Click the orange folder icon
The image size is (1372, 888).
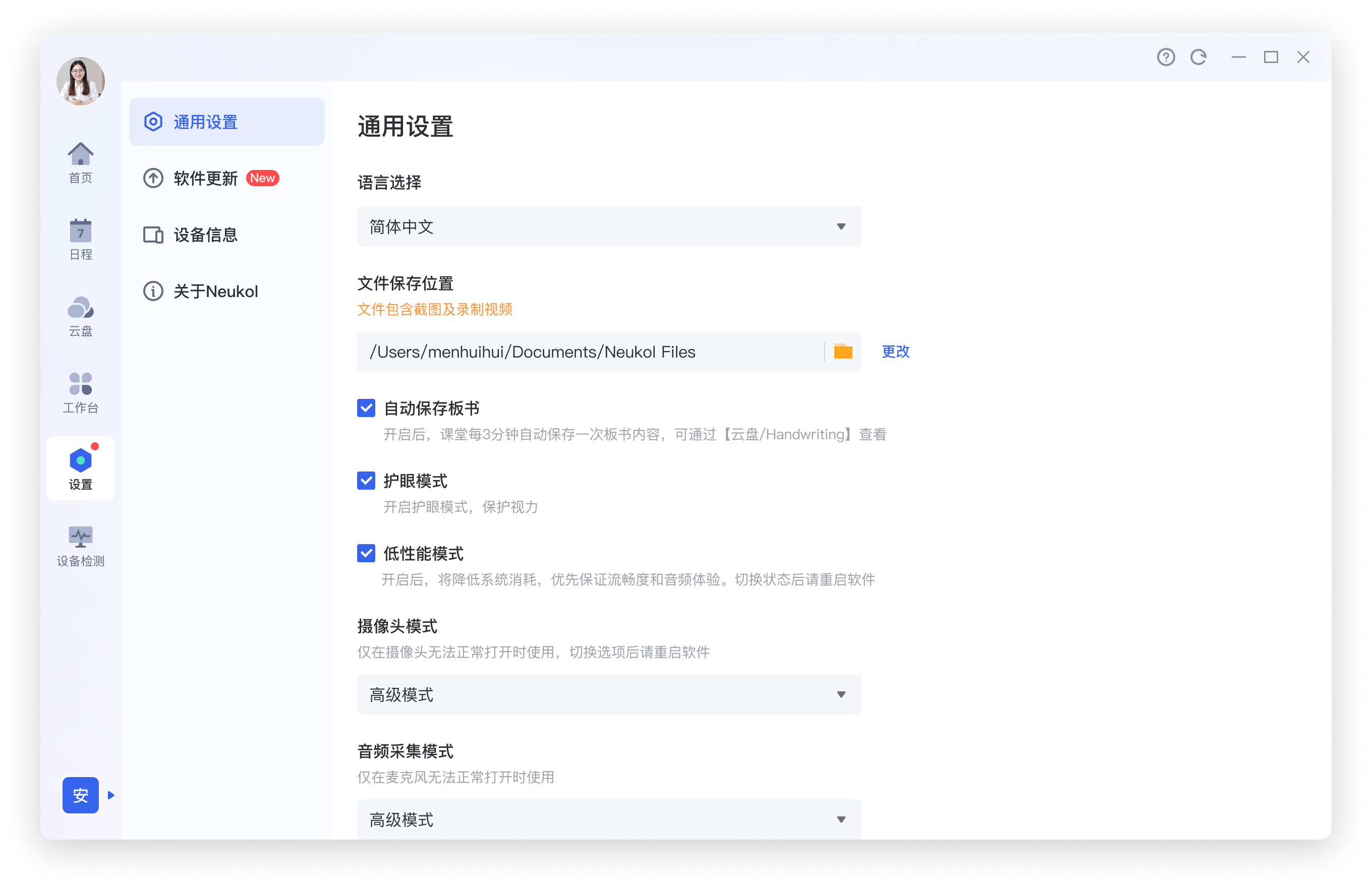pos(843,351)
